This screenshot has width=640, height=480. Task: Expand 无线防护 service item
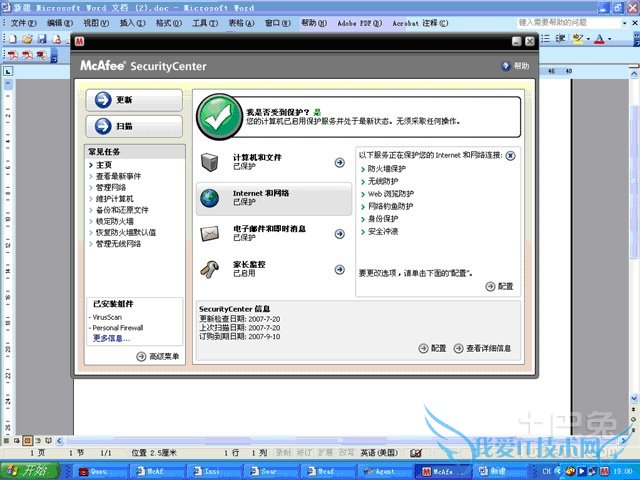click(x=380, y=181)
